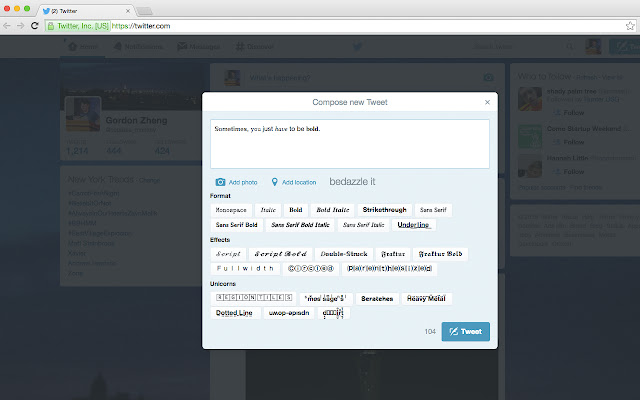This screenshot has width=640, height=400.
Task: Click the Home icon in Twitter nav
Action: pyautogui.click(x=72, y=47)
